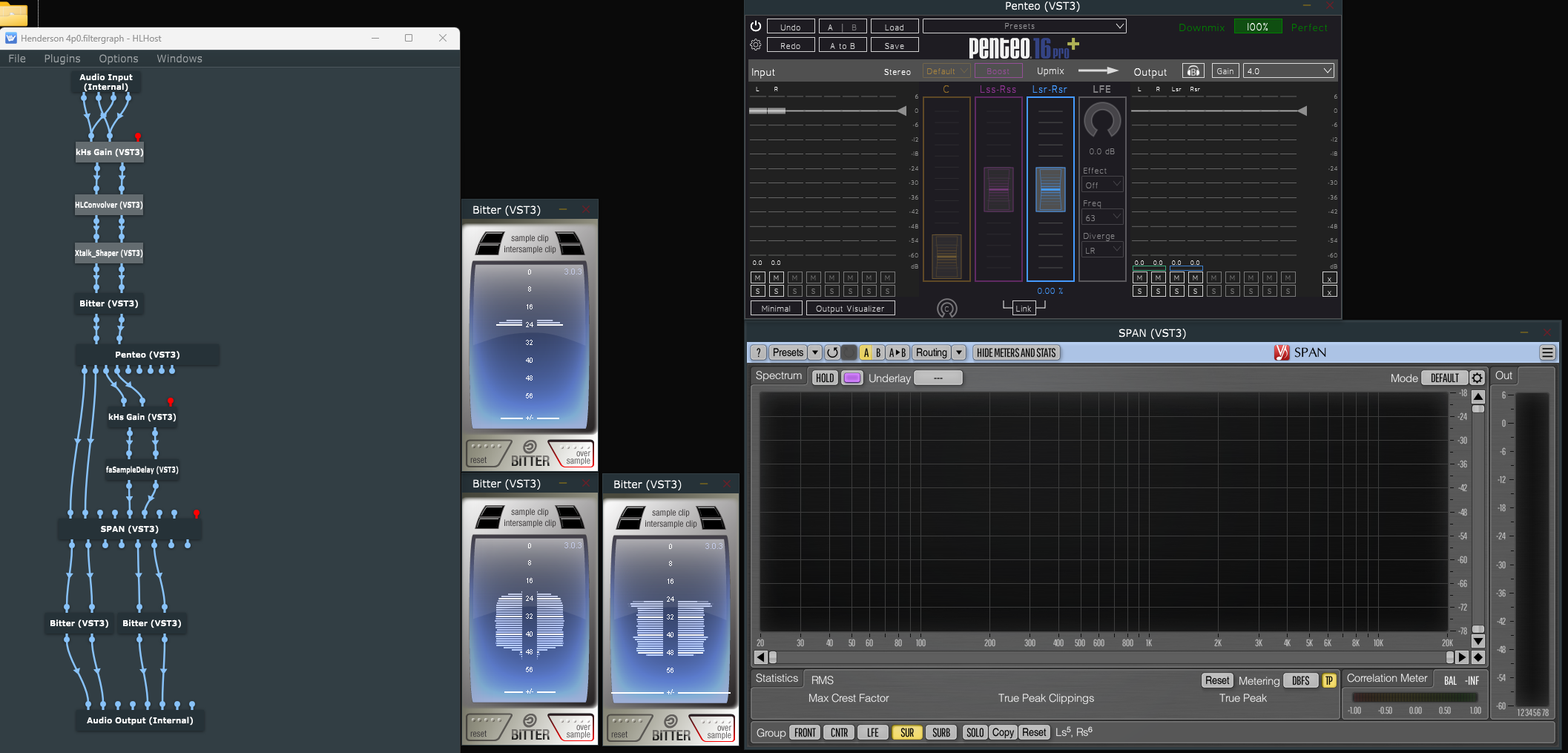This screenshot has height=753, width=1568.
Task: Click SPAN frequency range left arrow
Action: coord(760,657)
